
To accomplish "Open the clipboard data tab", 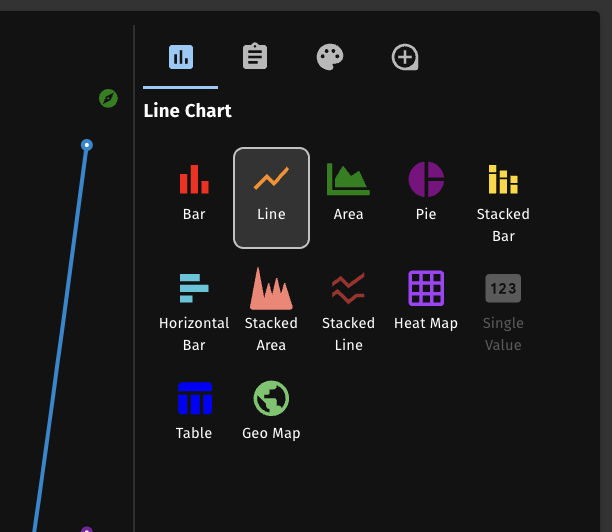I will [255, 57].
